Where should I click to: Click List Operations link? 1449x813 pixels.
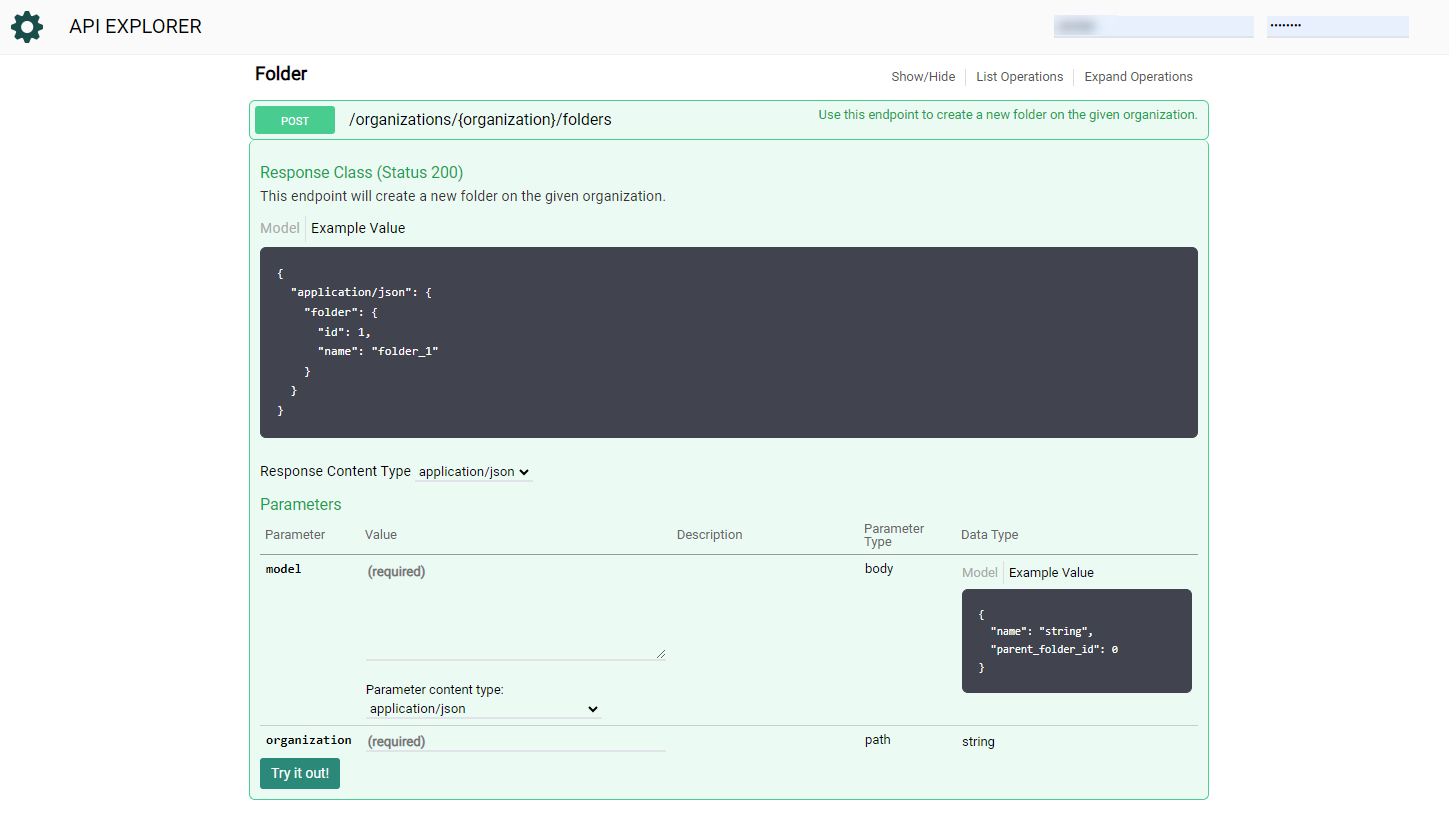click(1019, 77)
